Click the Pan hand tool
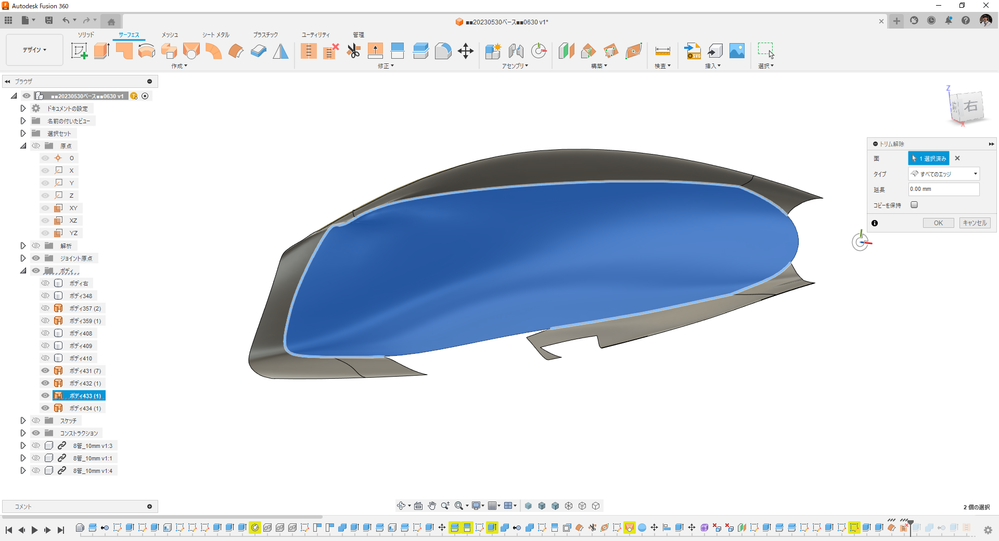The image size is (999, 541). pos(431,505)
